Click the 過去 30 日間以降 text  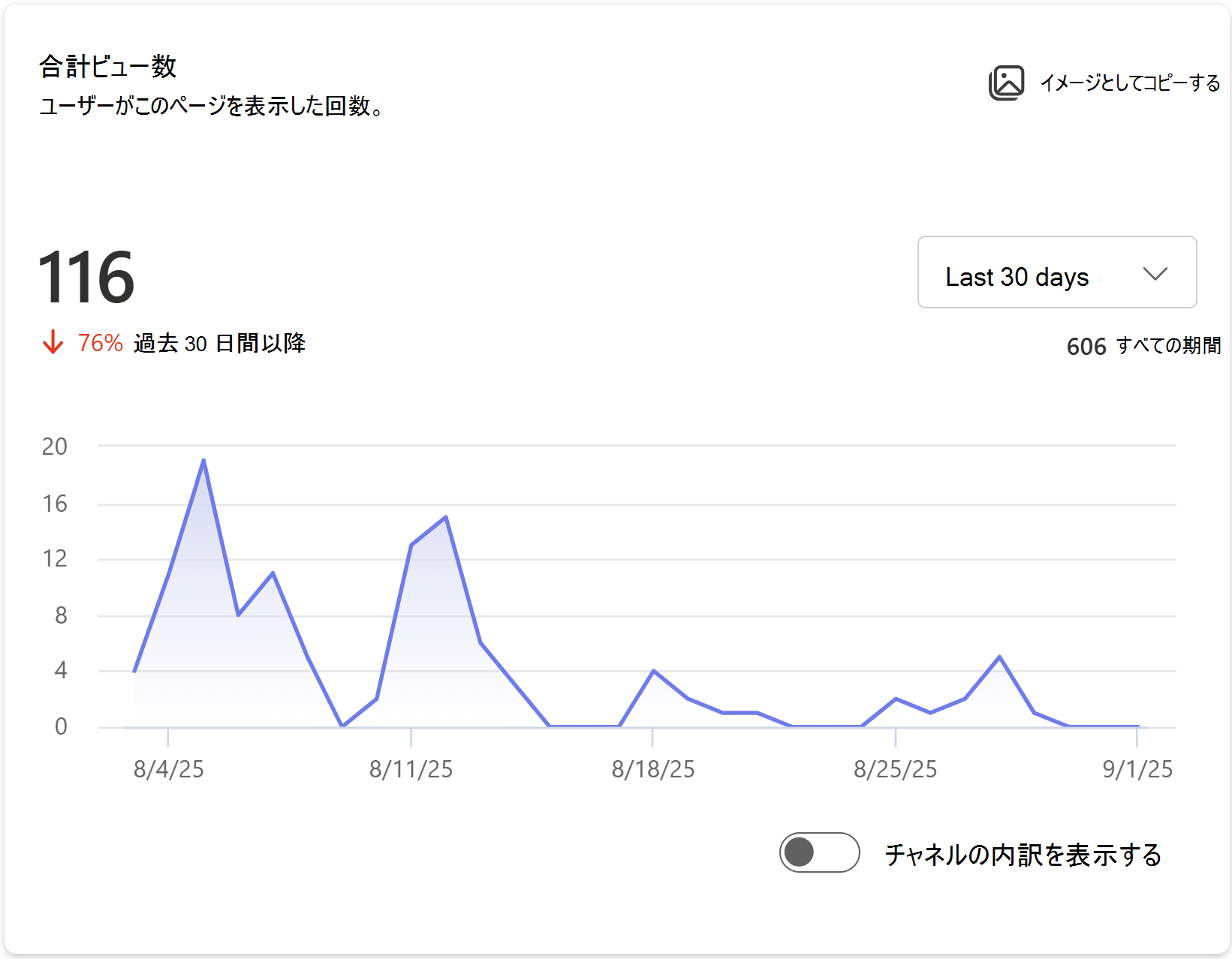coord(220,343)
